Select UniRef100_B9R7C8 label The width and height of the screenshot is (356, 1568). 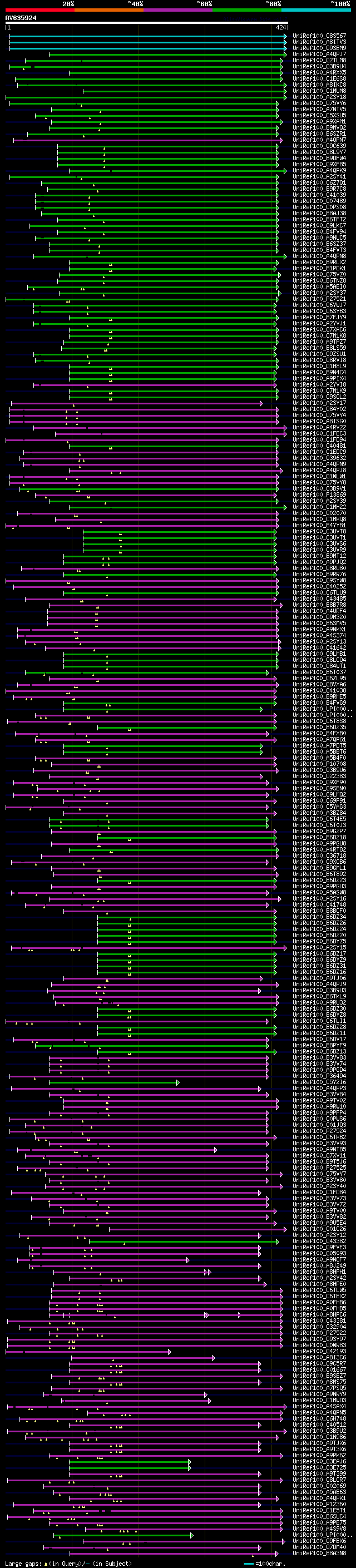click(319, 189)
